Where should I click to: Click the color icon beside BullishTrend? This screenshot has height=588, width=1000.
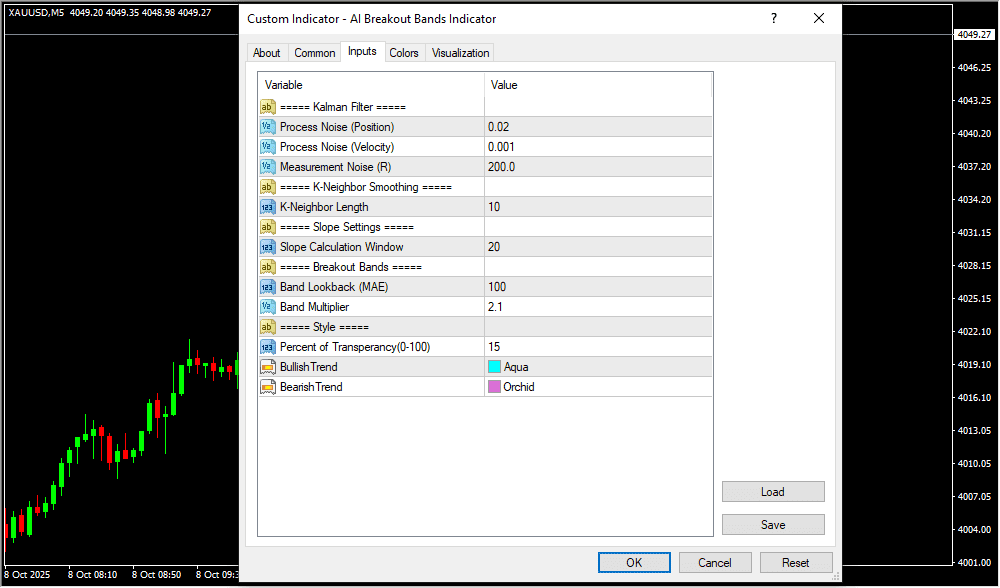pos(267,367)
